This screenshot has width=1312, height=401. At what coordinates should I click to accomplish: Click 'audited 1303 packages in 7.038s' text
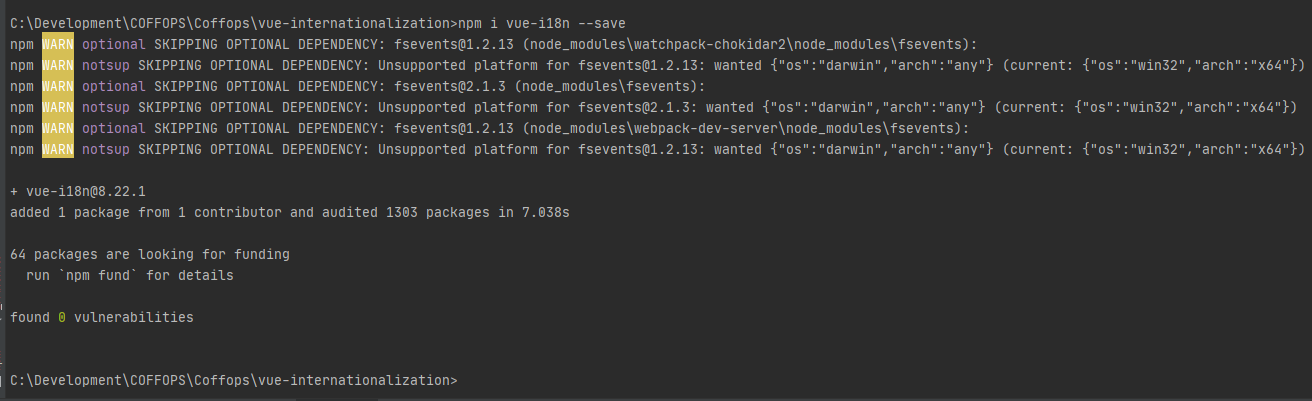pos(446,212)
